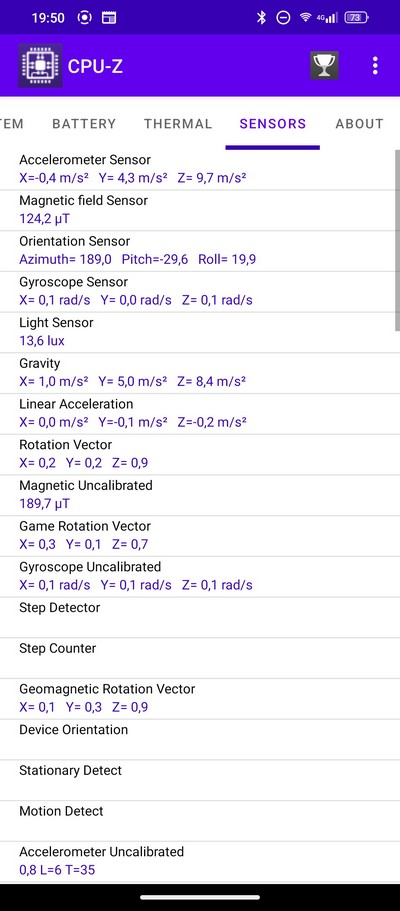Tap the CPU-Z chip logo icon
Image resolution: width=400 pixels, height=911 pixels.
tap(40, 66)
